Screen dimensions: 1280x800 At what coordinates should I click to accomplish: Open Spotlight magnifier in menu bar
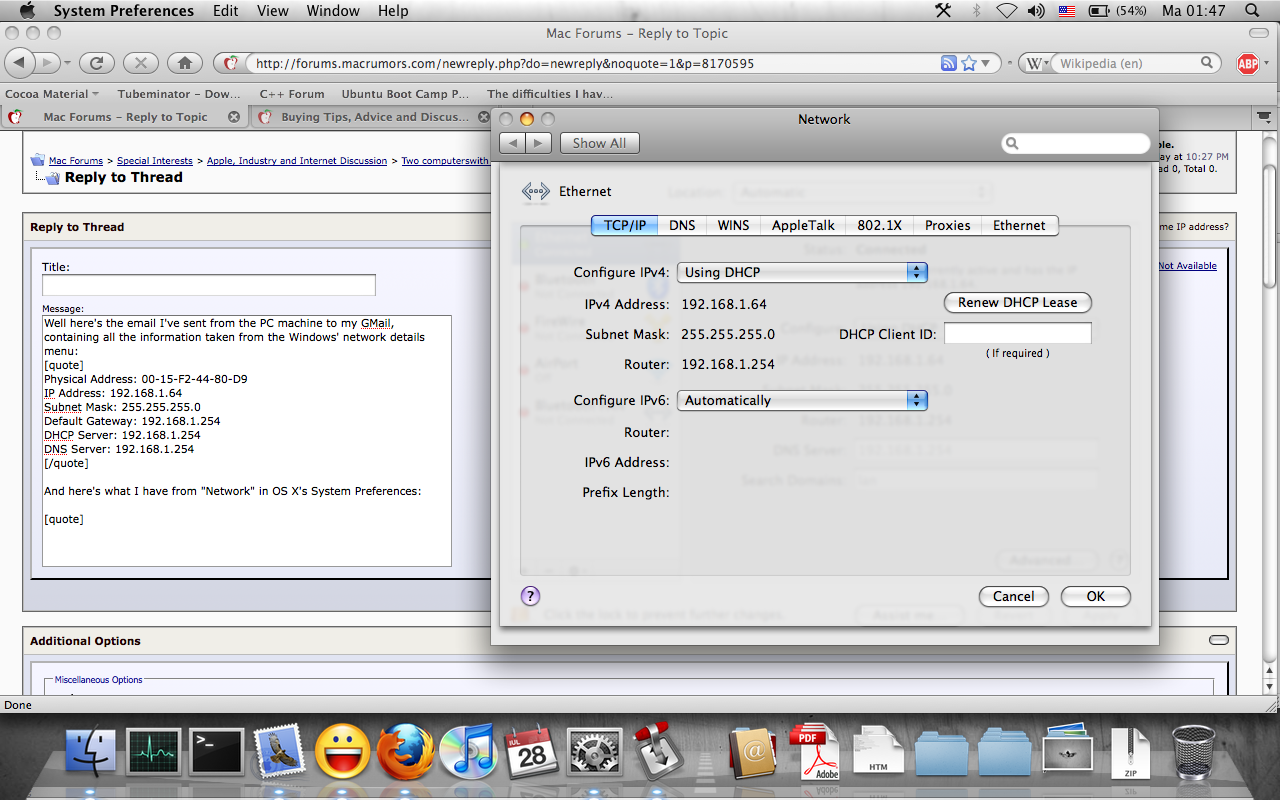[1253, 11]
